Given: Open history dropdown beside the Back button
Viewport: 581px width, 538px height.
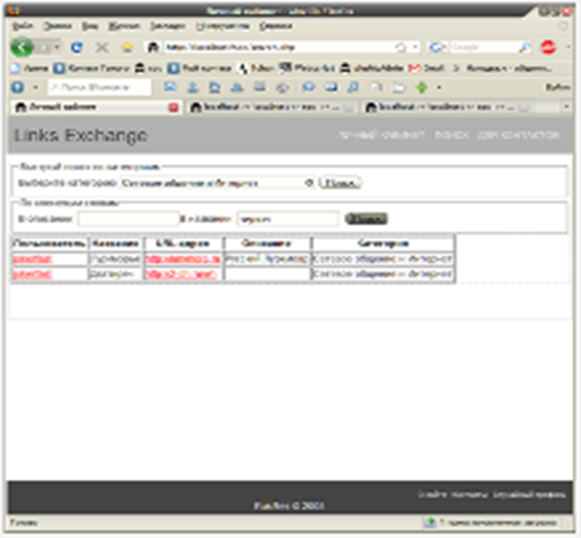Looking at the screenshot, I should tap(57, 47).
